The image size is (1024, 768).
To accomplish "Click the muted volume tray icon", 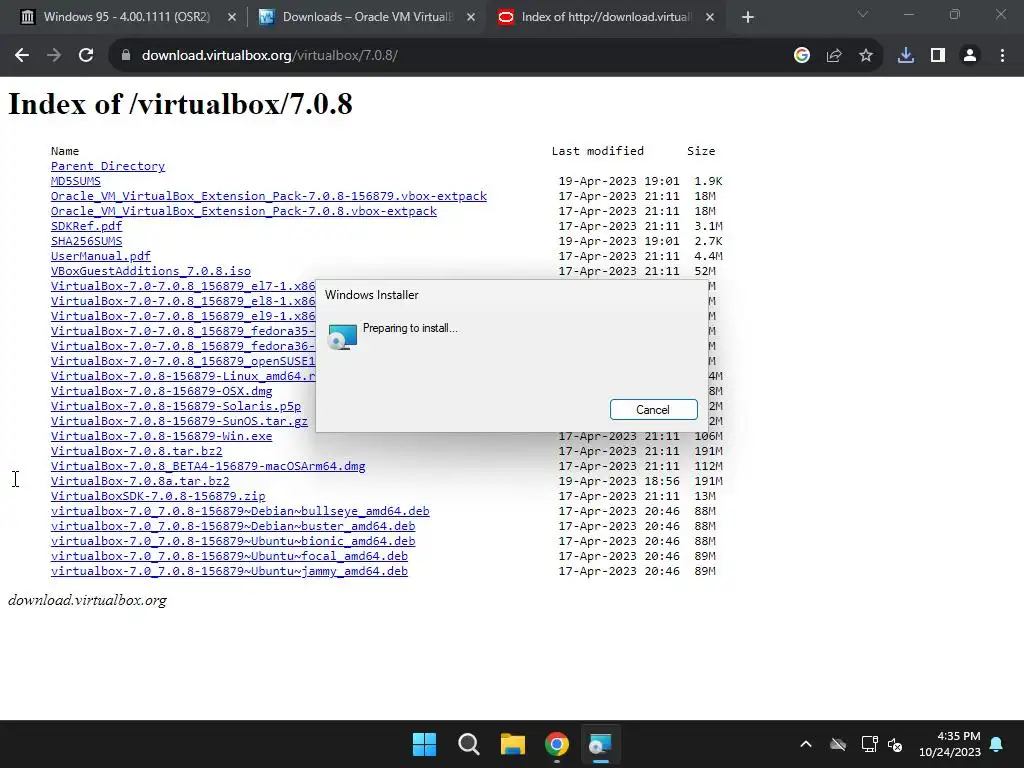I will (x=895, y=744).
